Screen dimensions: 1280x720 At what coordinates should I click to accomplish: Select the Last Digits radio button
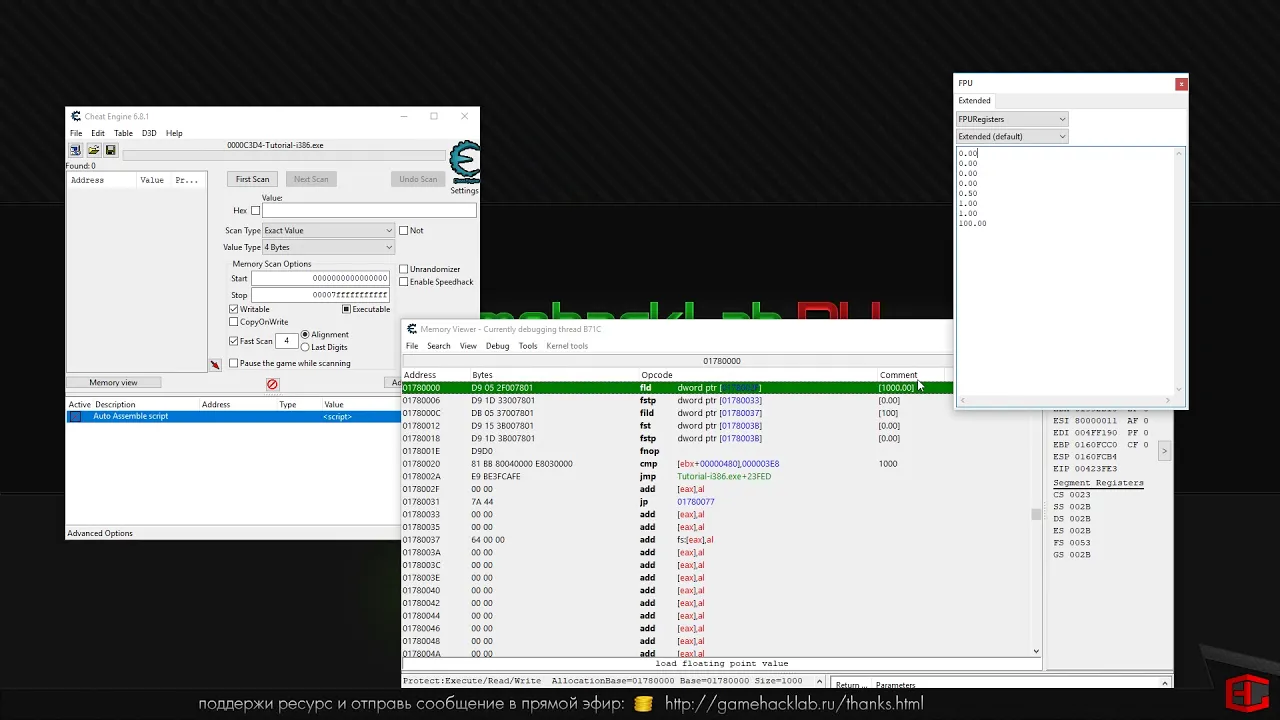tap(305, 347)
